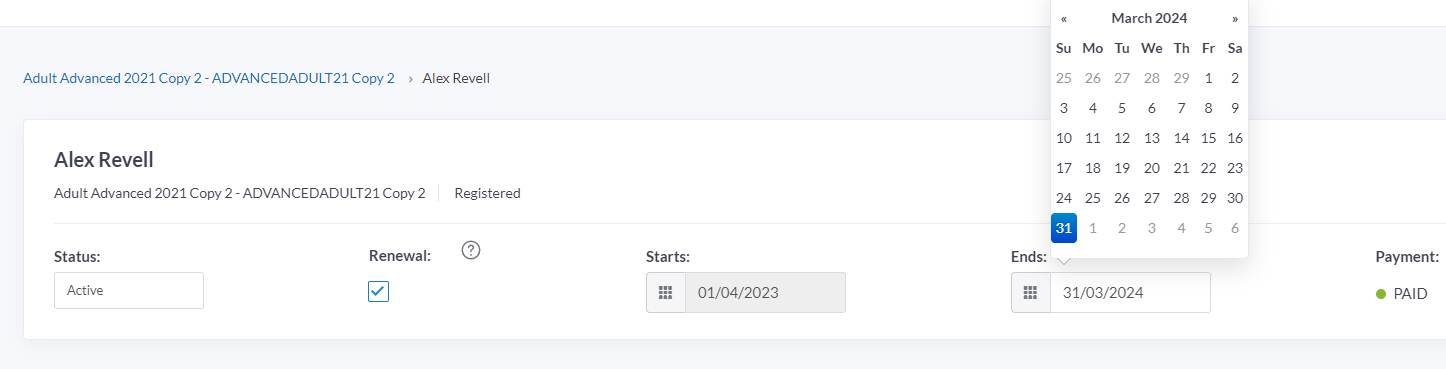Image resolution: width=1446 pixels, height=369 pixels.
Task: Choose March 28 in the calendar
Action: click(1181, 198)
